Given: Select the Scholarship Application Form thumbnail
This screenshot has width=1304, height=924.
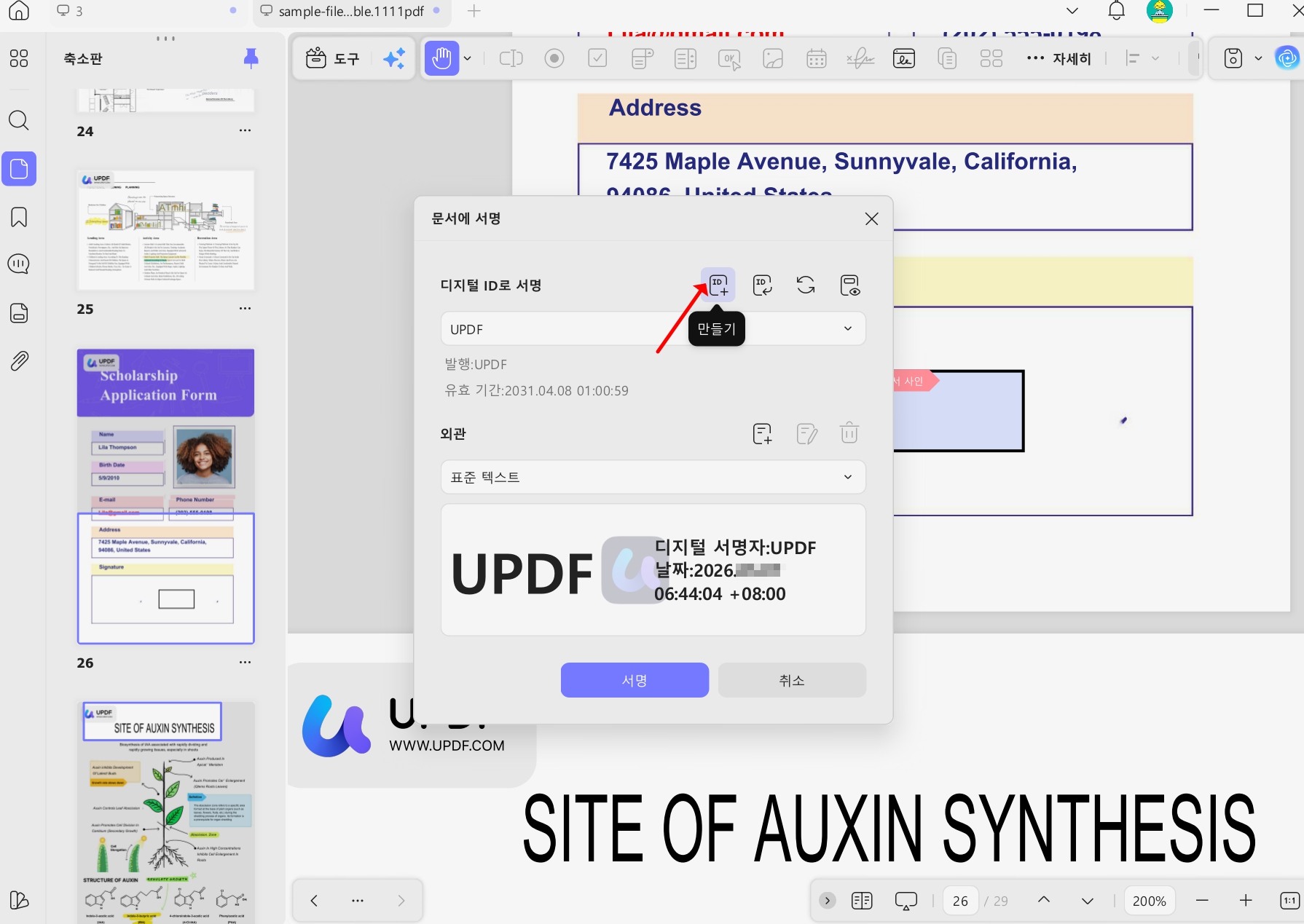Looking at the screenshot, I should (166, 497).
